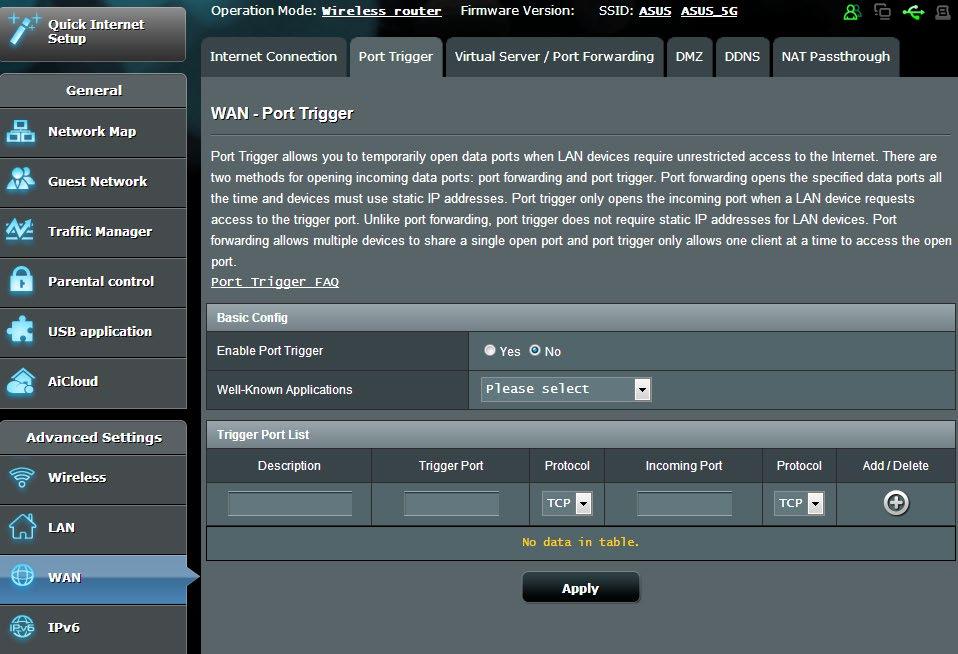Open Virtual Server / Port Forwarding tab
This screenshot has height=654, width=958.
click(x=554, y=57)
